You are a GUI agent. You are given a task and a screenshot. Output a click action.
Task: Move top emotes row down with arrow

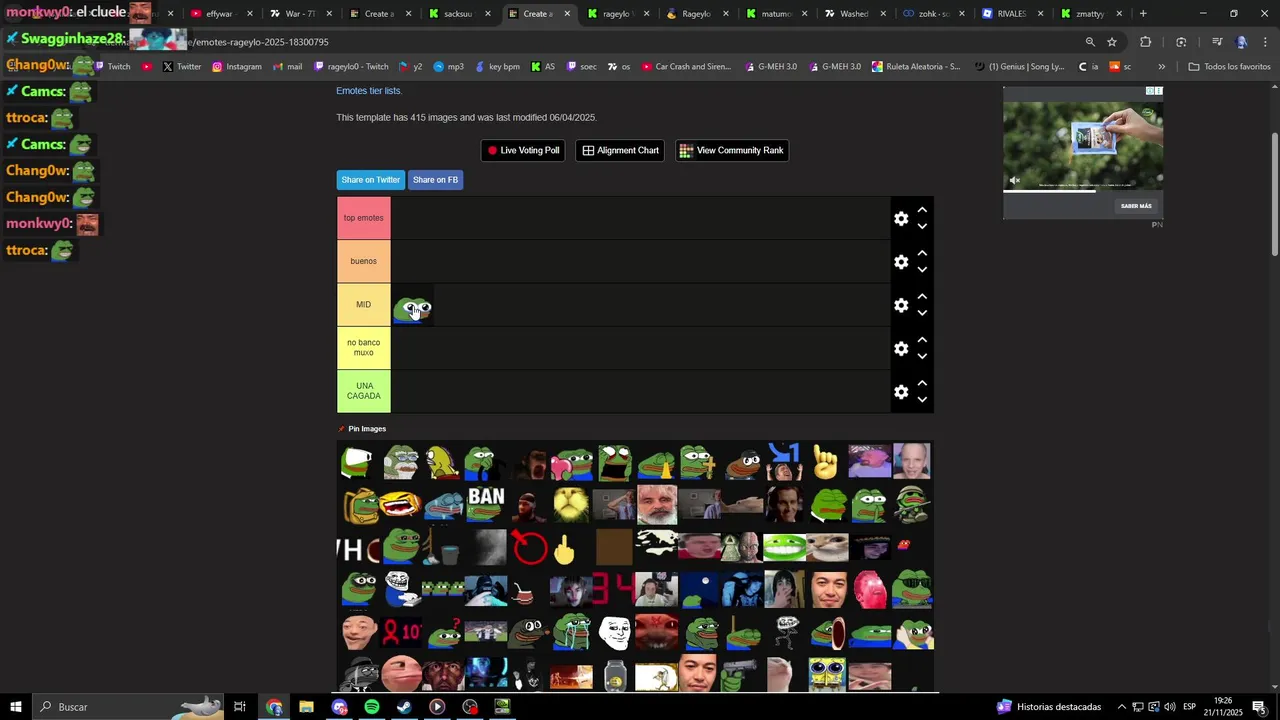pyautogui.click(x=922, y=226)
